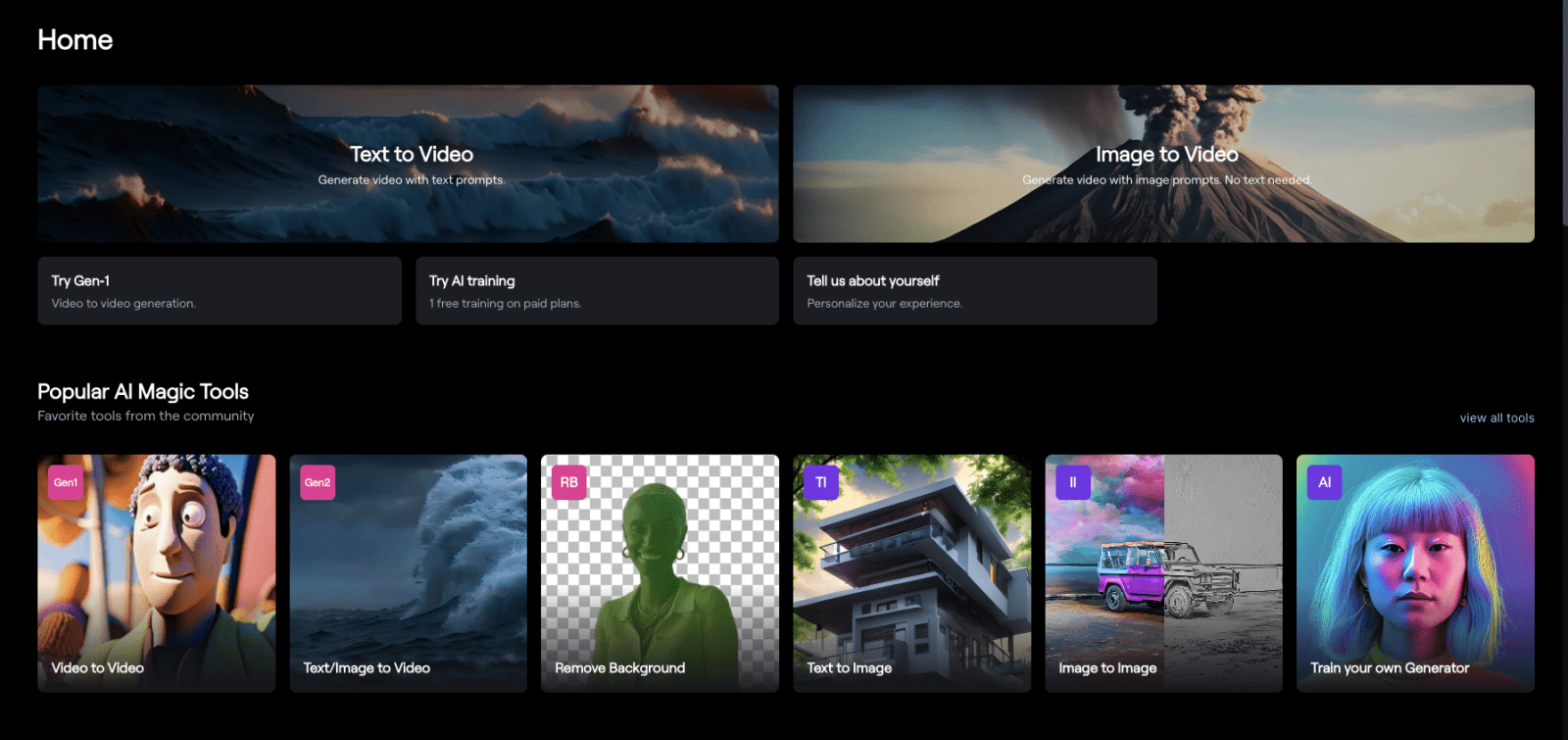Open the Tell us about yourself card

coord(975,291)
